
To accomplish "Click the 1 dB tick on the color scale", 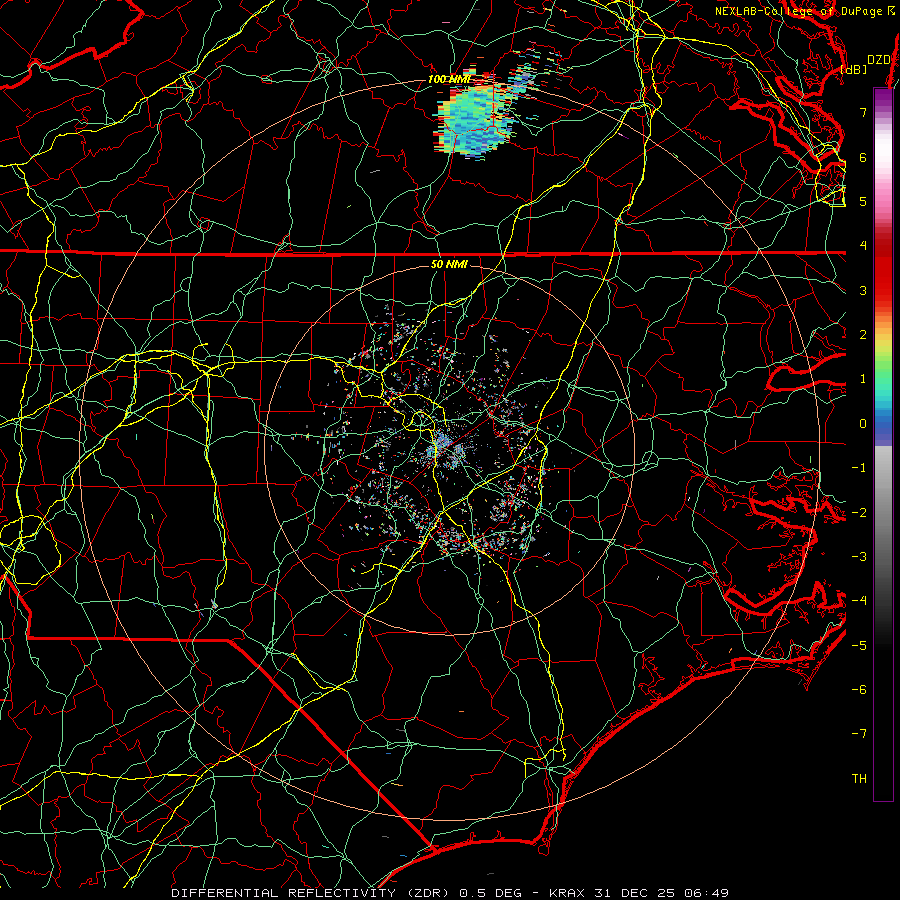I will coord(863,379).
